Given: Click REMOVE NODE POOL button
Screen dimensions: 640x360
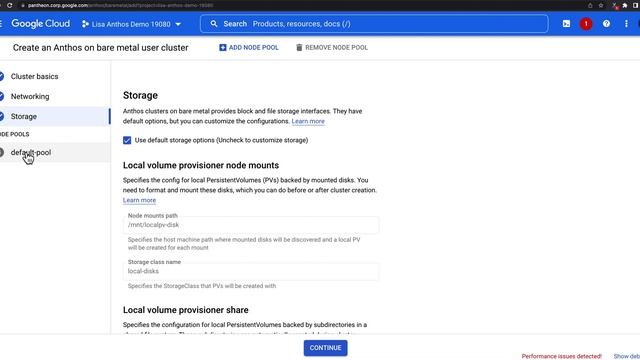Looking at the screenshot, I should click(332, 48).
